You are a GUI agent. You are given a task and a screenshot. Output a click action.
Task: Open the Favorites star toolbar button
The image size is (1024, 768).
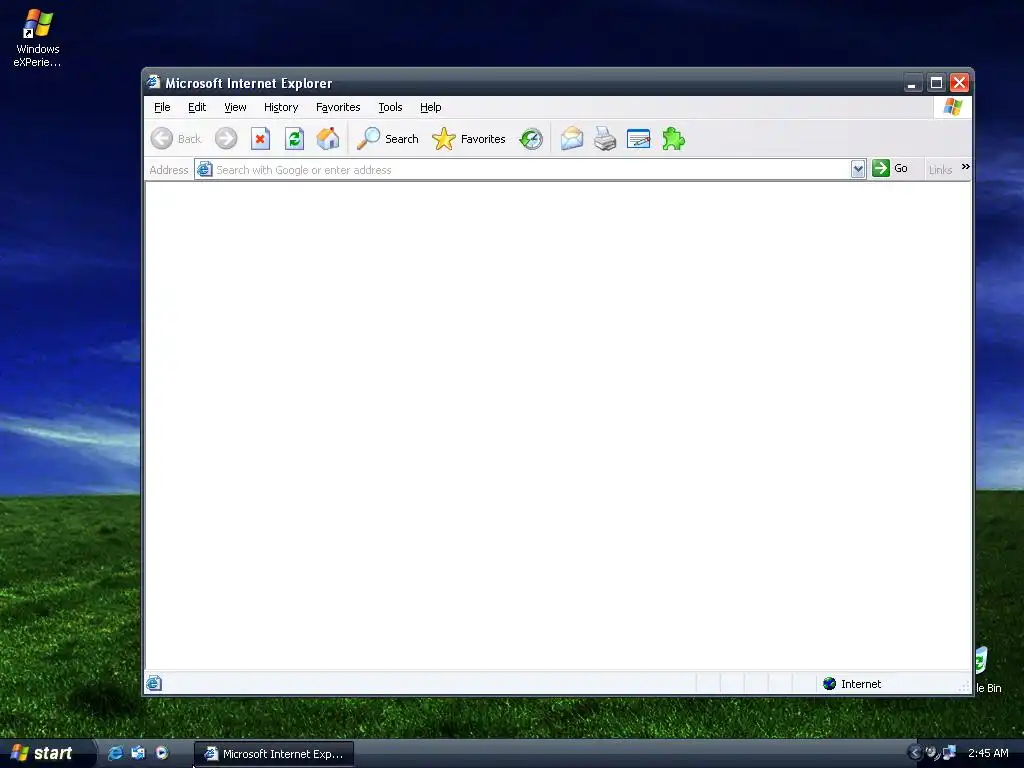click(468, 138)
